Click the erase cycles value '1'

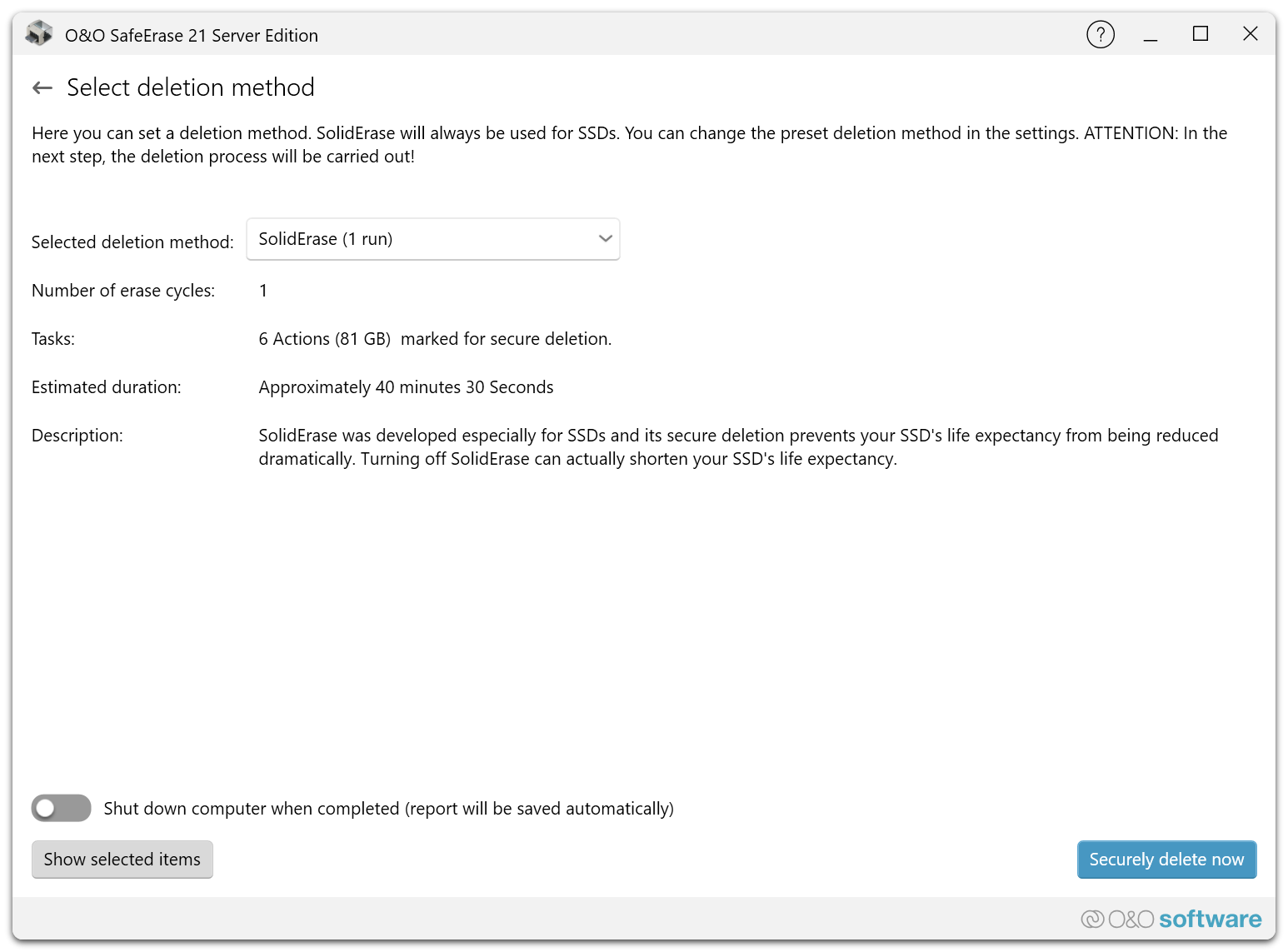(x=263, y=291)
